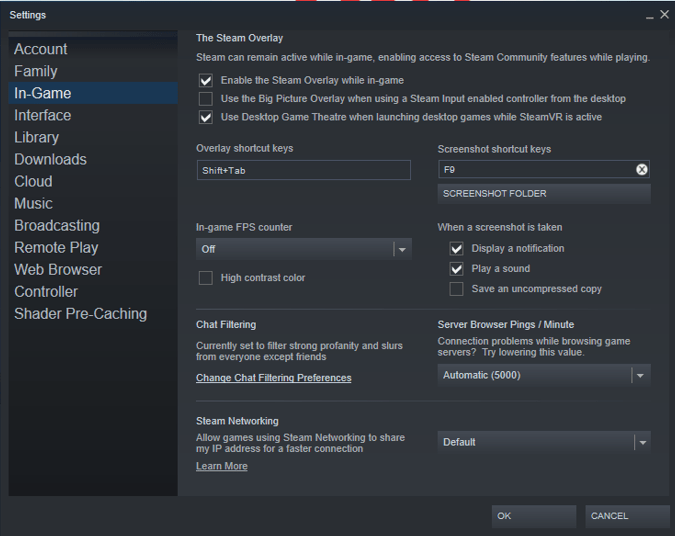The image size is (675, 536).
Task: Click the 'Steam Networking' heading
Action: [x=237, y=421]
